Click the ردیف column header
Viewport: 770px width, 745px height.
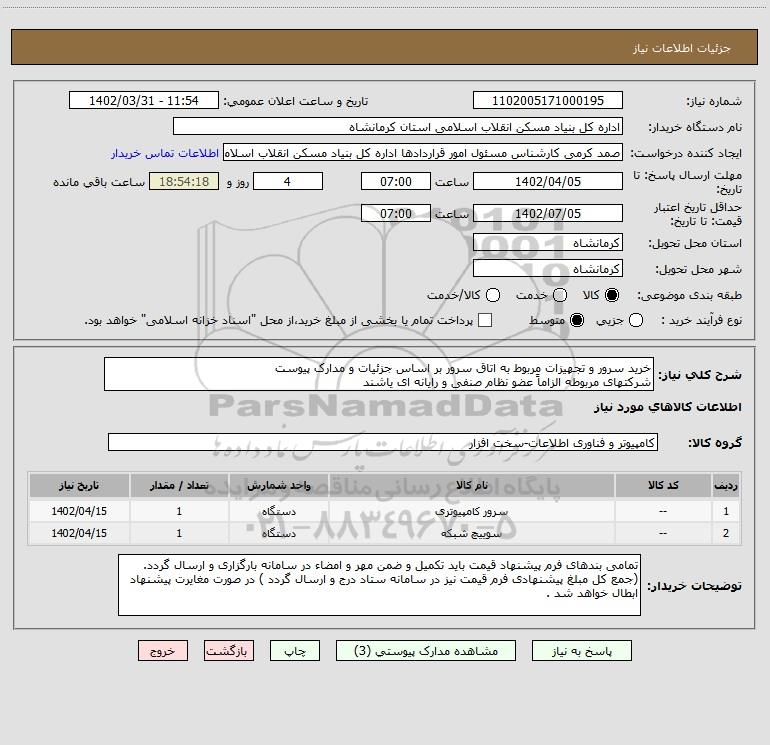pos(726,485)
